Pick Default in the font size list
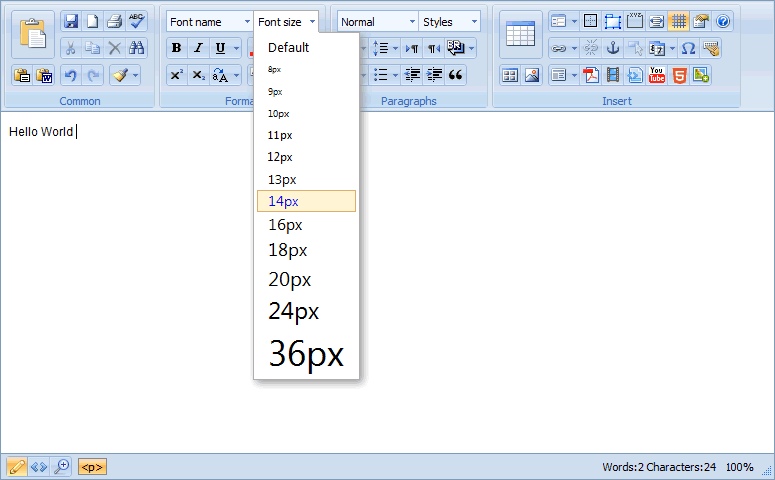 click(289, 47)
